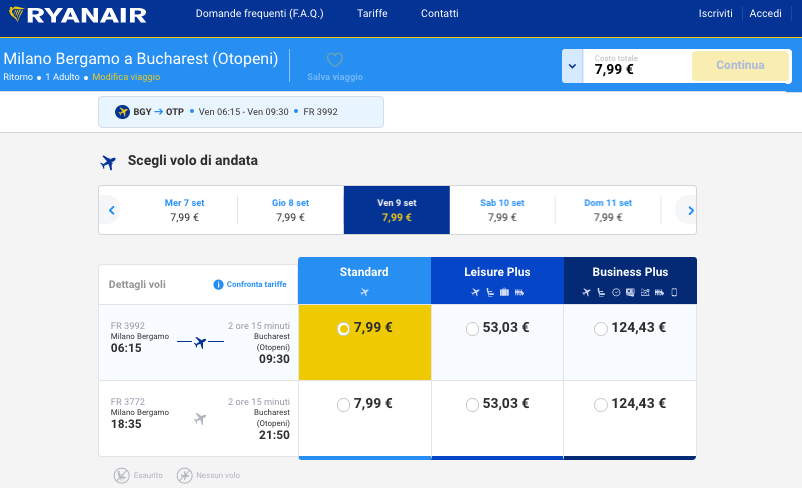Choose the Sab 10 set date tab
802x488 pixels.
(x=502, y=210)
